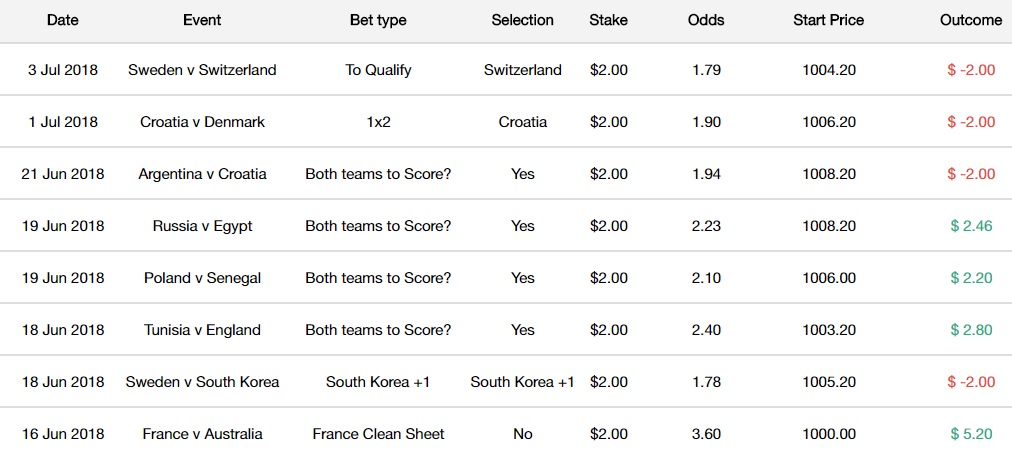Open the Russia v Egypt event

click(x=202, y=226)
